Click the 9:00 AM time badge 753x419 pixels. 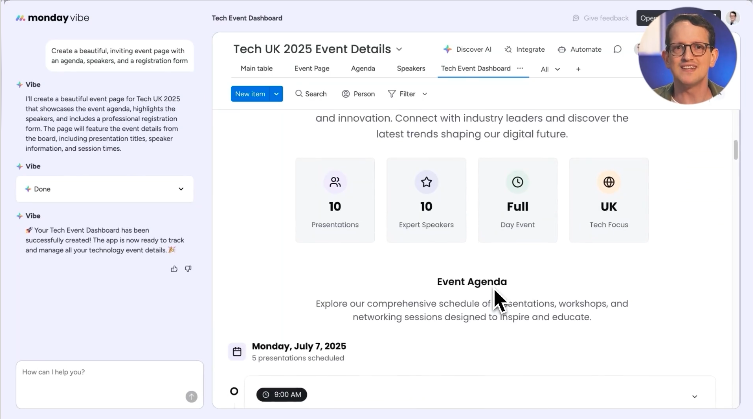tap(281, 395)
